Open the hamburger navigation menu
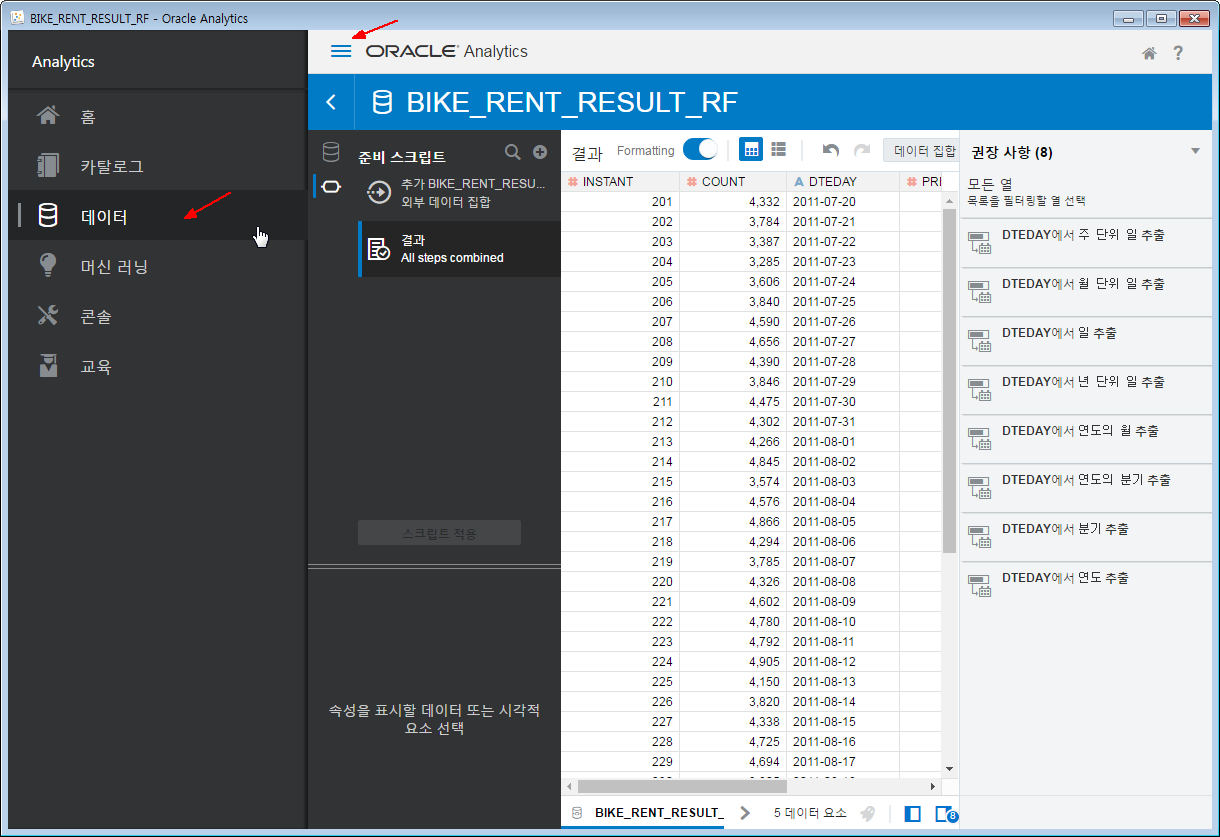 341,51
